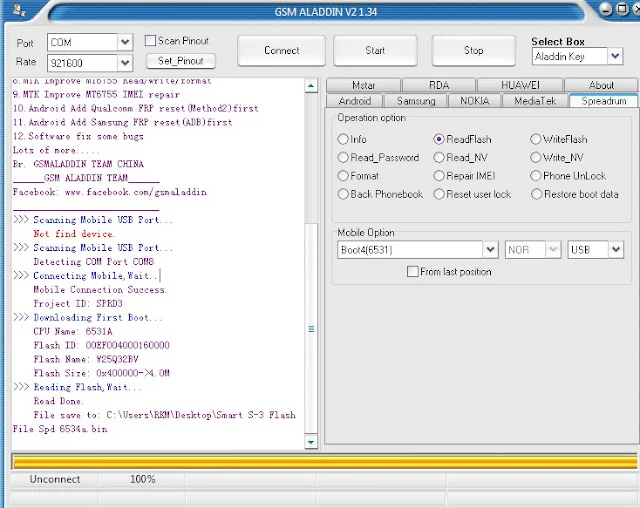Open the NOR flash type dropdown
640x508 pixels.
[x=553, y=249]
